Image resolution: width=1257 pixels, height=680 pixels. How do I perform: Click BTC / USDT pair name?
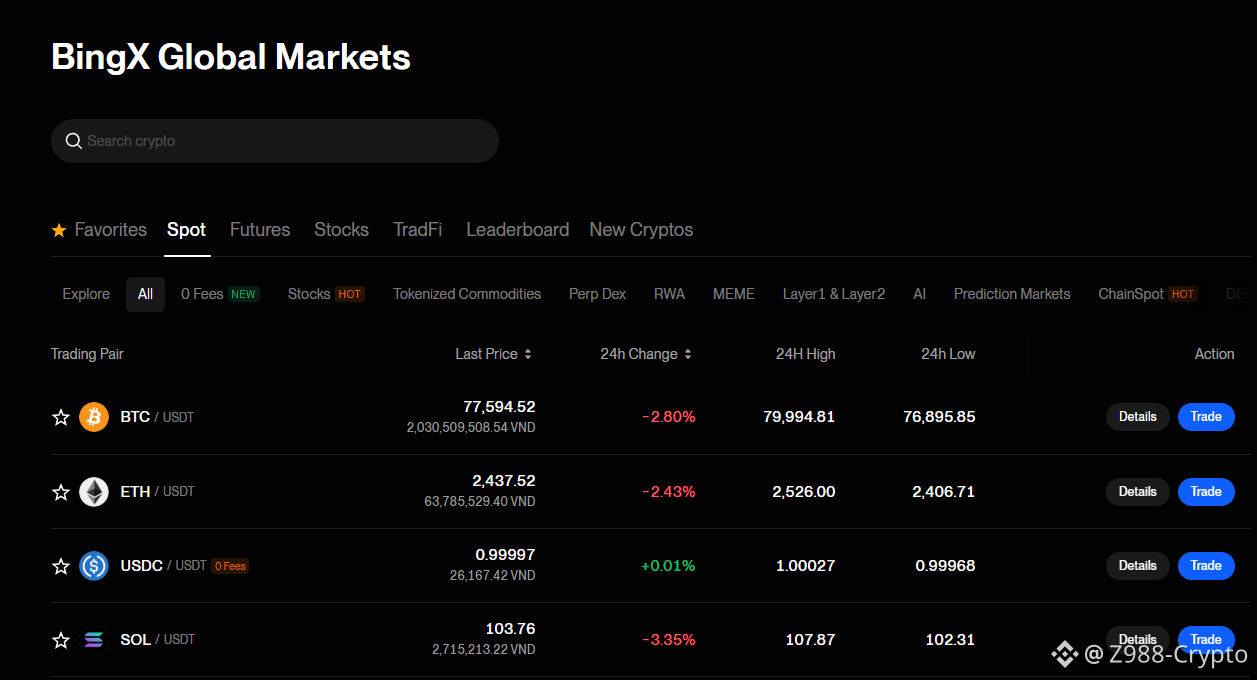point(157,417)
